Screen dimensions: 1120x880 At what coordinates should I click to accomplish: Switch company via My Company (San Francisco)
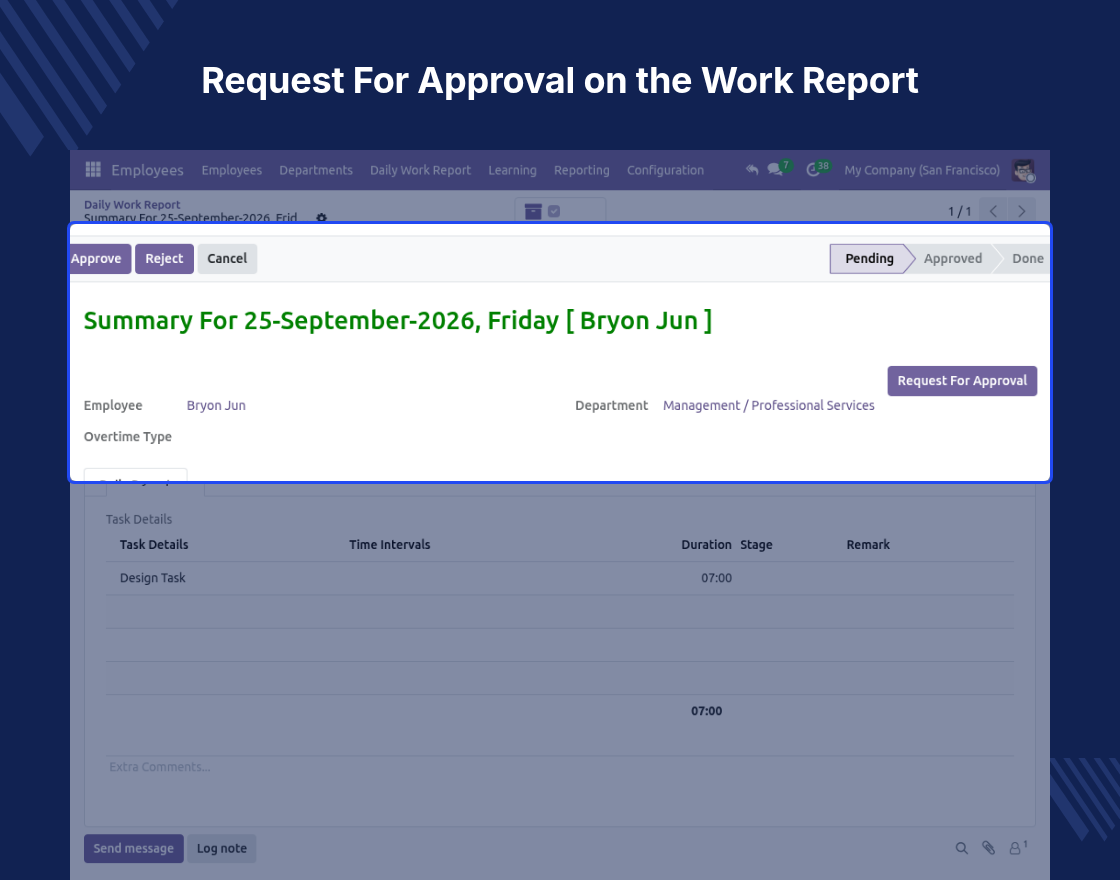click(x=921, y=170)
